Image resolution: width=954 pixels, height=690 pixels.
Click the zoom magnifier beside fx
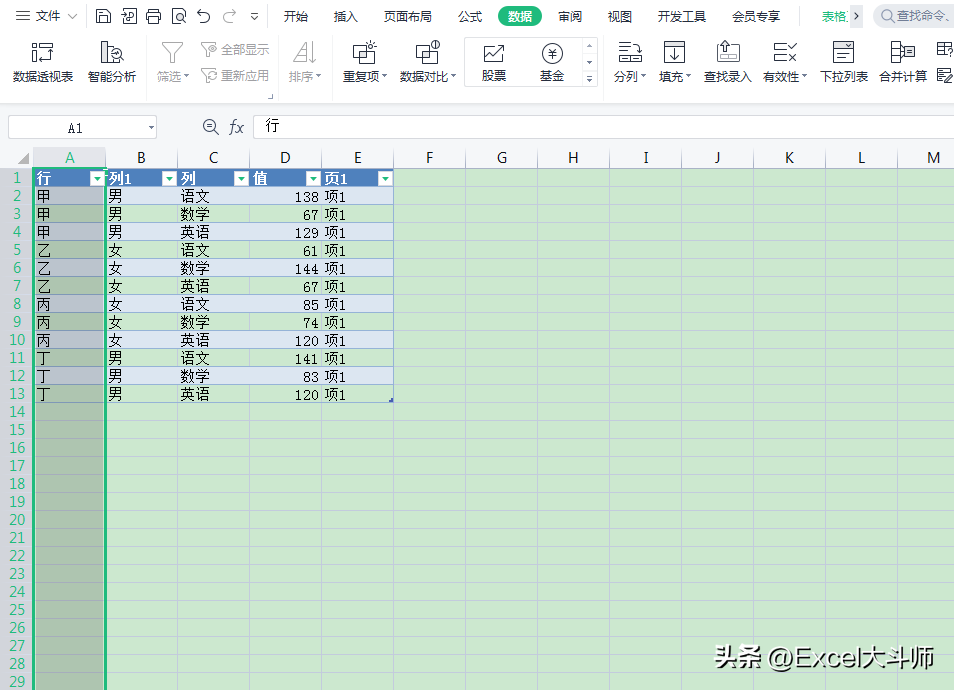coord(211,127)
